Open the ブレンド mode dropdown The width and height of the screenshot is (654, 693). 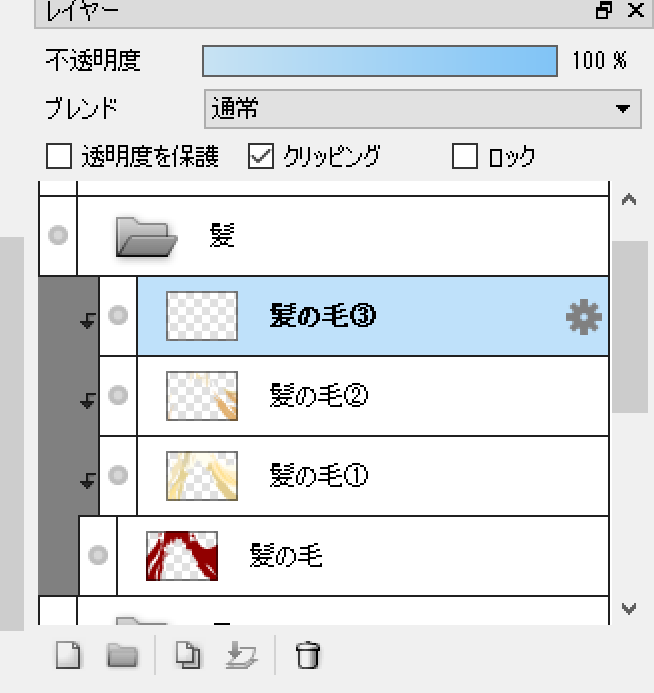click(x=421, y=108)
